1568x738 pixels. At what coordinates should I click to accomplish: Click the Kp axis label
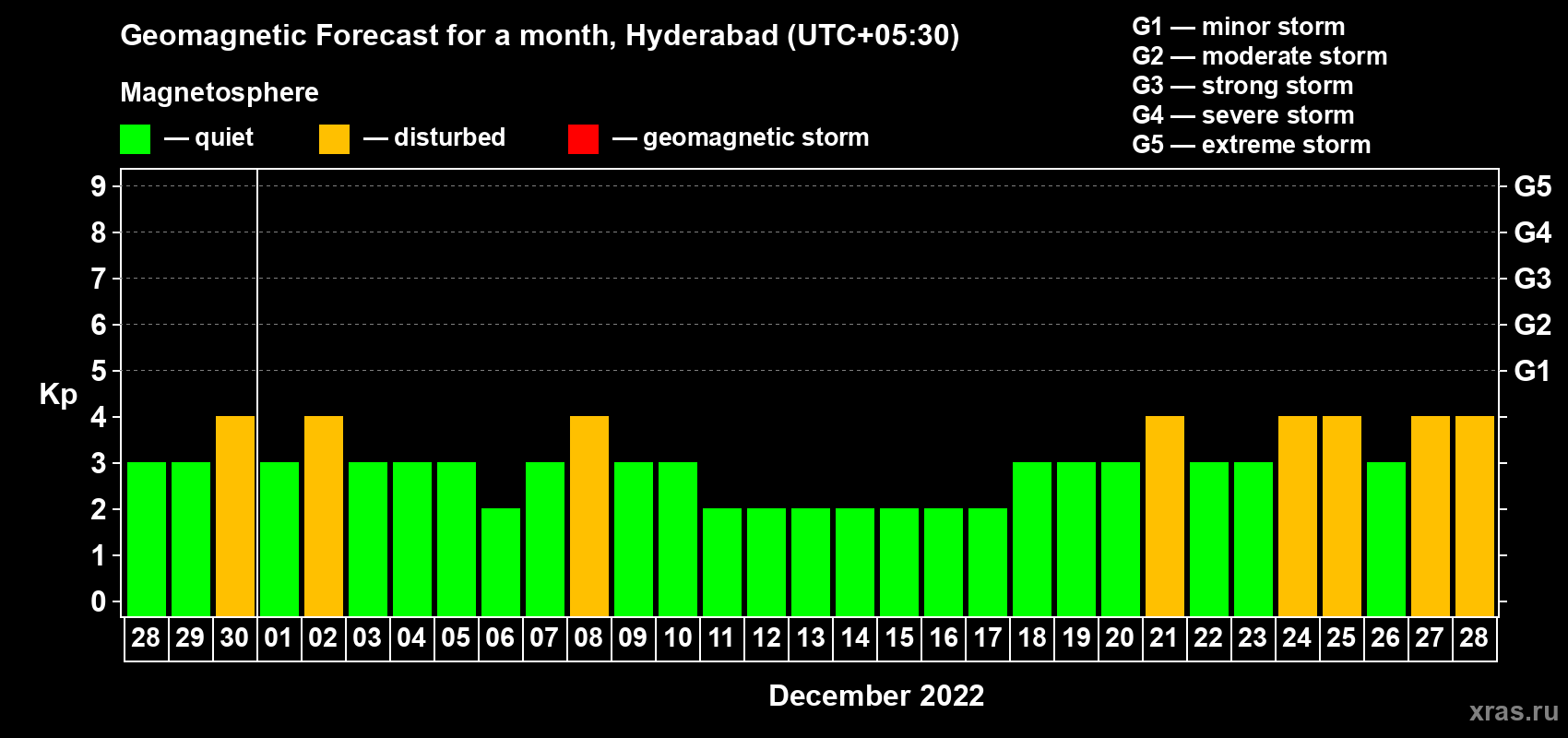[58, 395]
